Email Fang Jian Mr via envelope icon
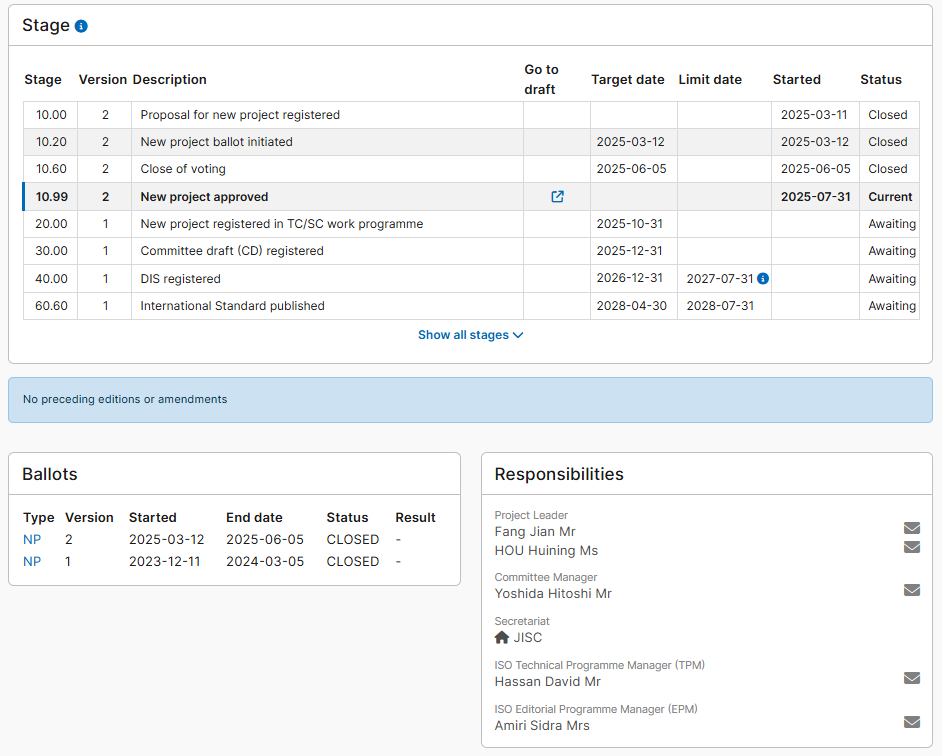This screenshot has width=942, height=756. [x=912, y=528]
